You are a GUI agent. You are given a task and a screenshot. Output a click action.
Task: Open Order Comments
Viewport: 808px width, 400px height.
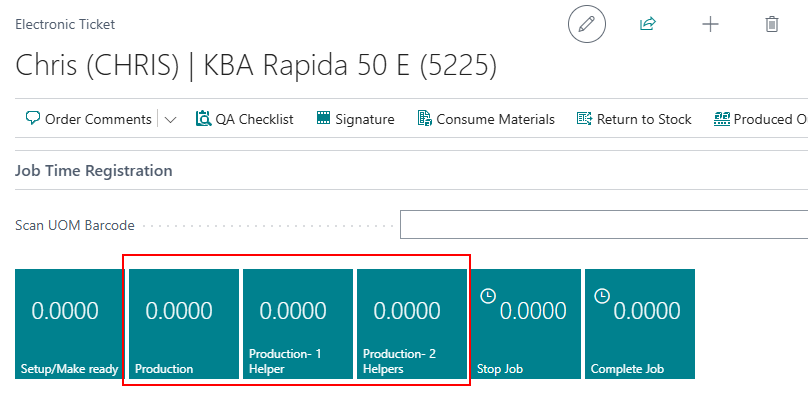pyautogui.click(x=88, y=119)
